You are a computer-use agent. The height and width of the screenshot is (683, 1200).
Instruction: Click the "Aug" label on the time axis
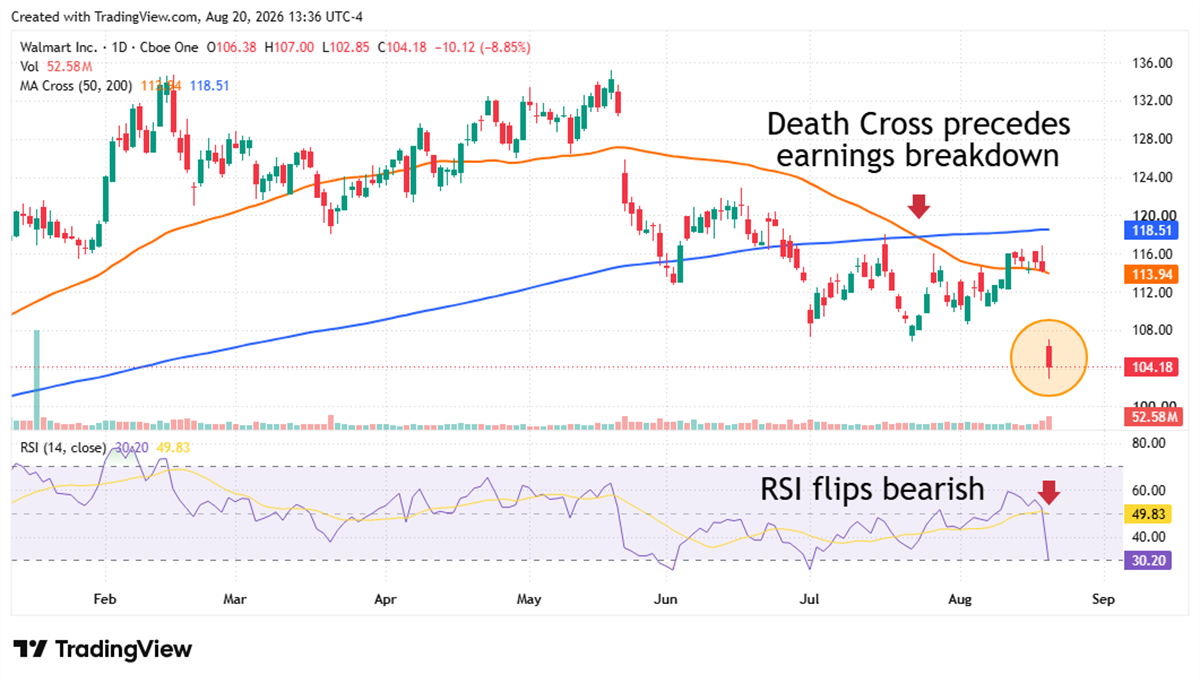[x=960, y=599]
